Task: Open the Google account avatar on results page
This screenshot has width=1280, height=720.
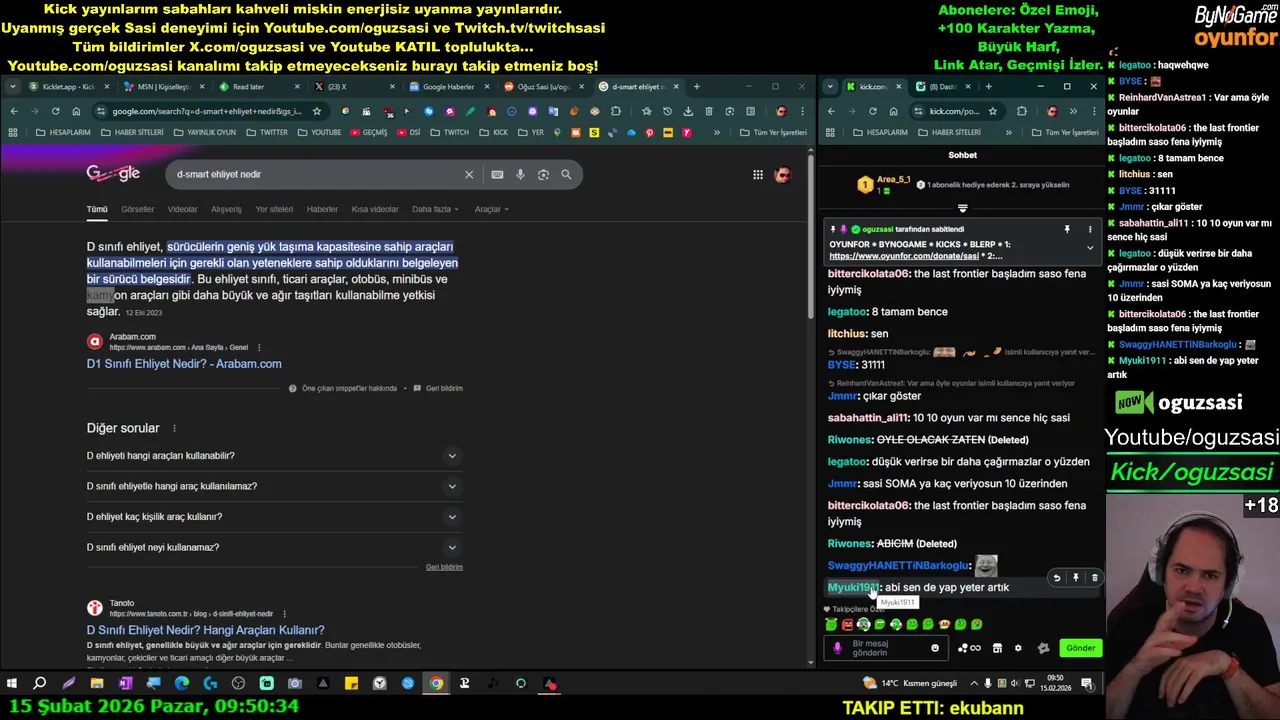Action: click(x=782, y=175)
